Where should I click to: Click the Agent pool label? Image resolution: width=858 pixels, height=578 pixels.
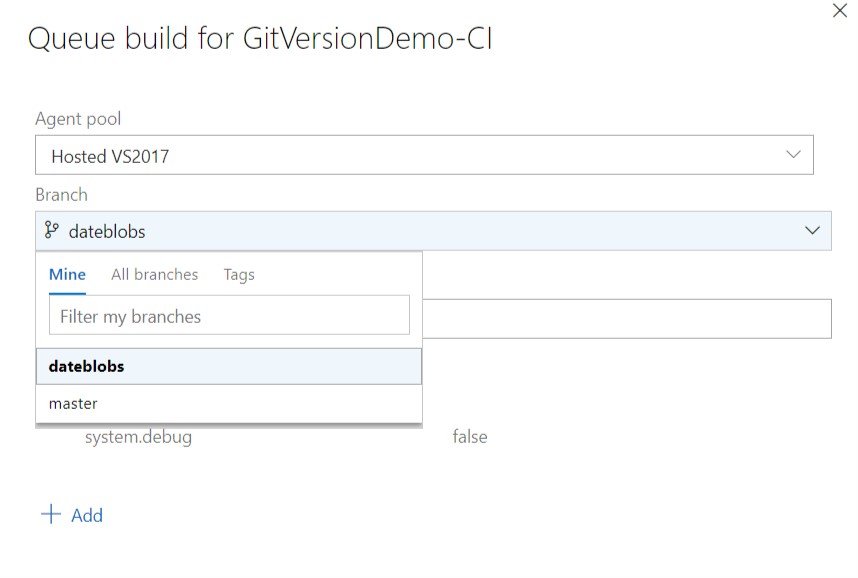click(78, 119)
